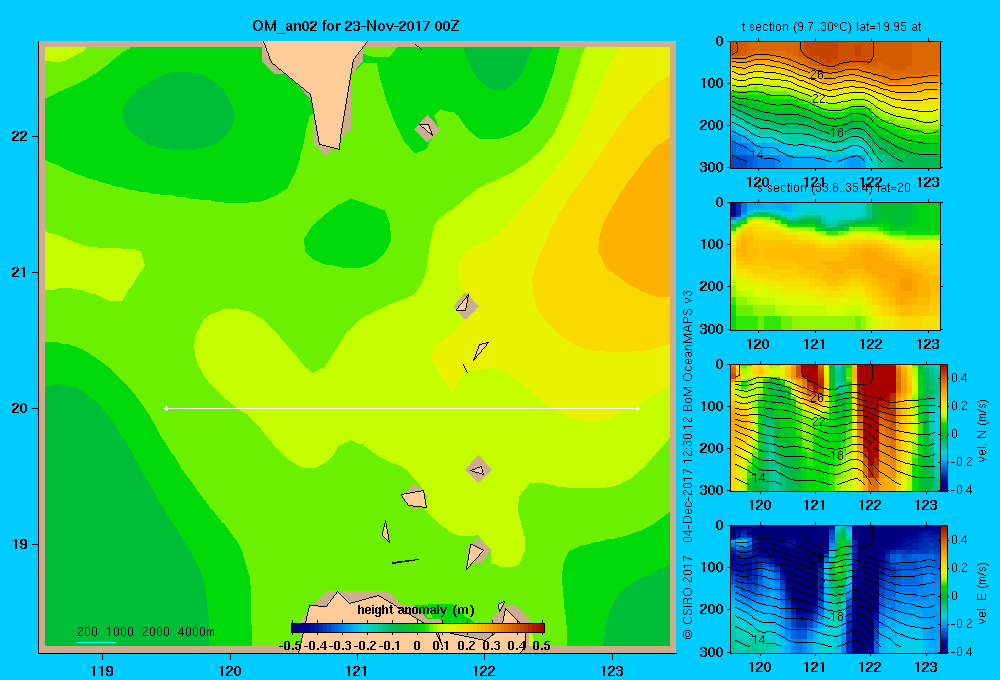Click the plot title 'OM_an02 for 23-Nov-2017 00Z'

point(356,26)
